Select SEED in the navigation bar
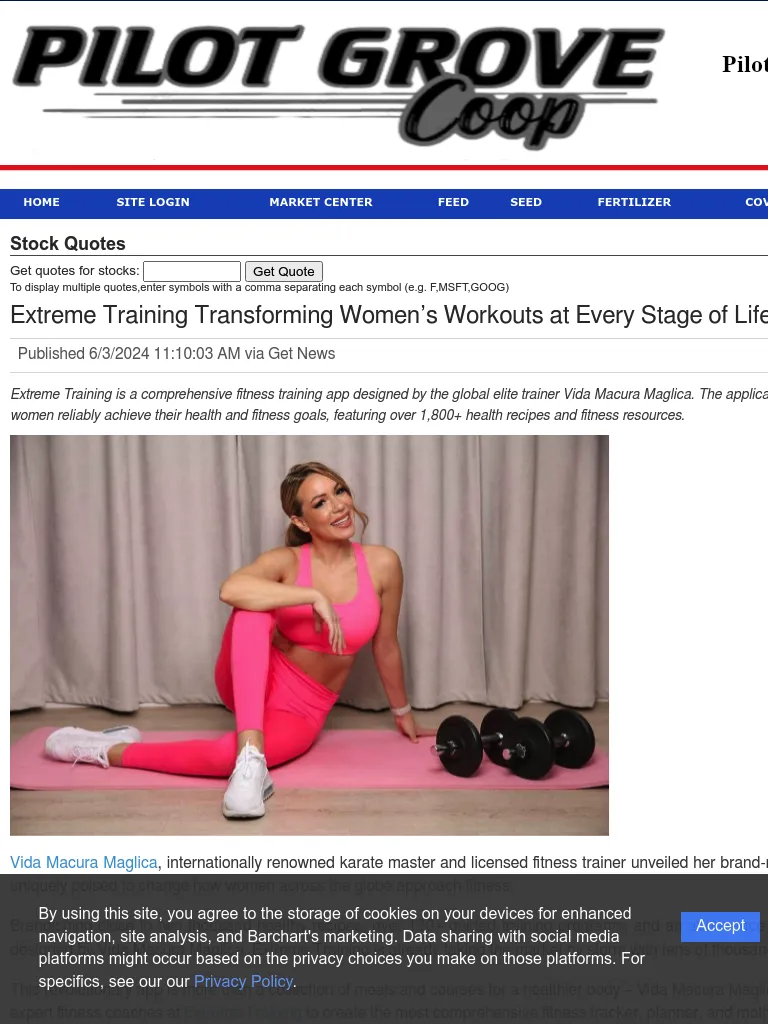Screen dimensions: 768x1024 pyautogui.click(x=526, y=202)
